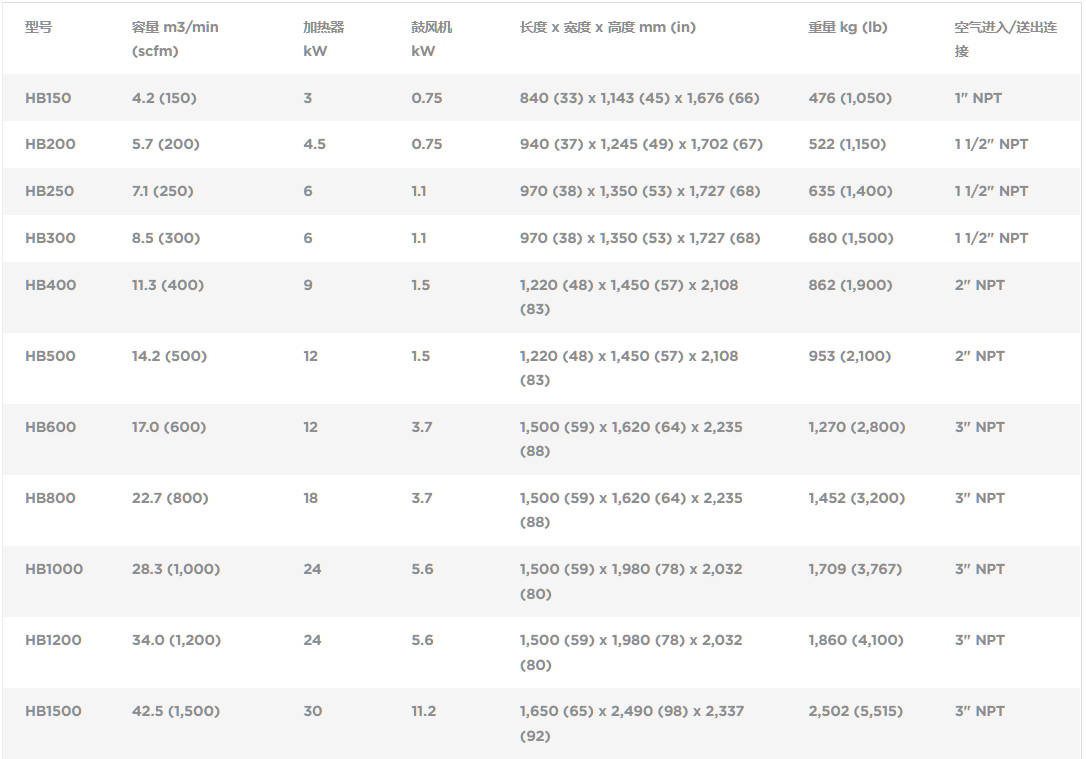
Task: Click the HB250 row label
Action: tap(49, 191)
